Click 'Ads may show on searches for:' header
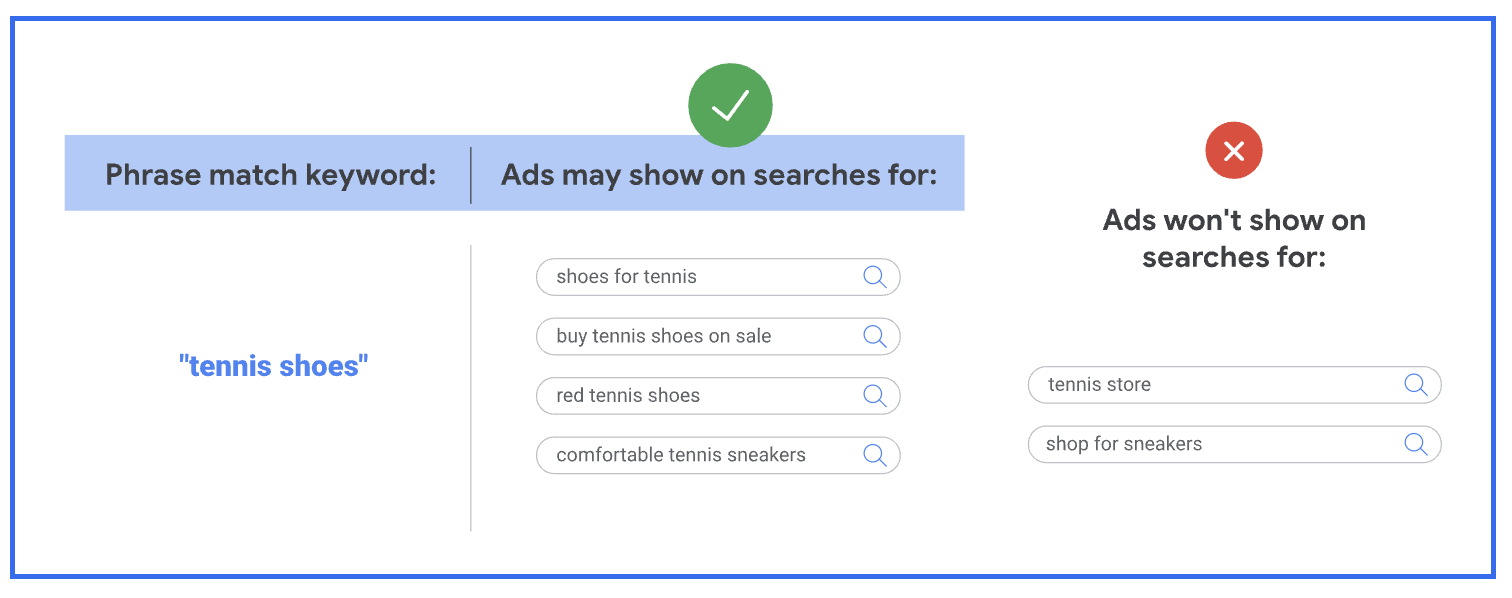The width and height of the screenshot is (1512, 598). [x=719, y=175]
